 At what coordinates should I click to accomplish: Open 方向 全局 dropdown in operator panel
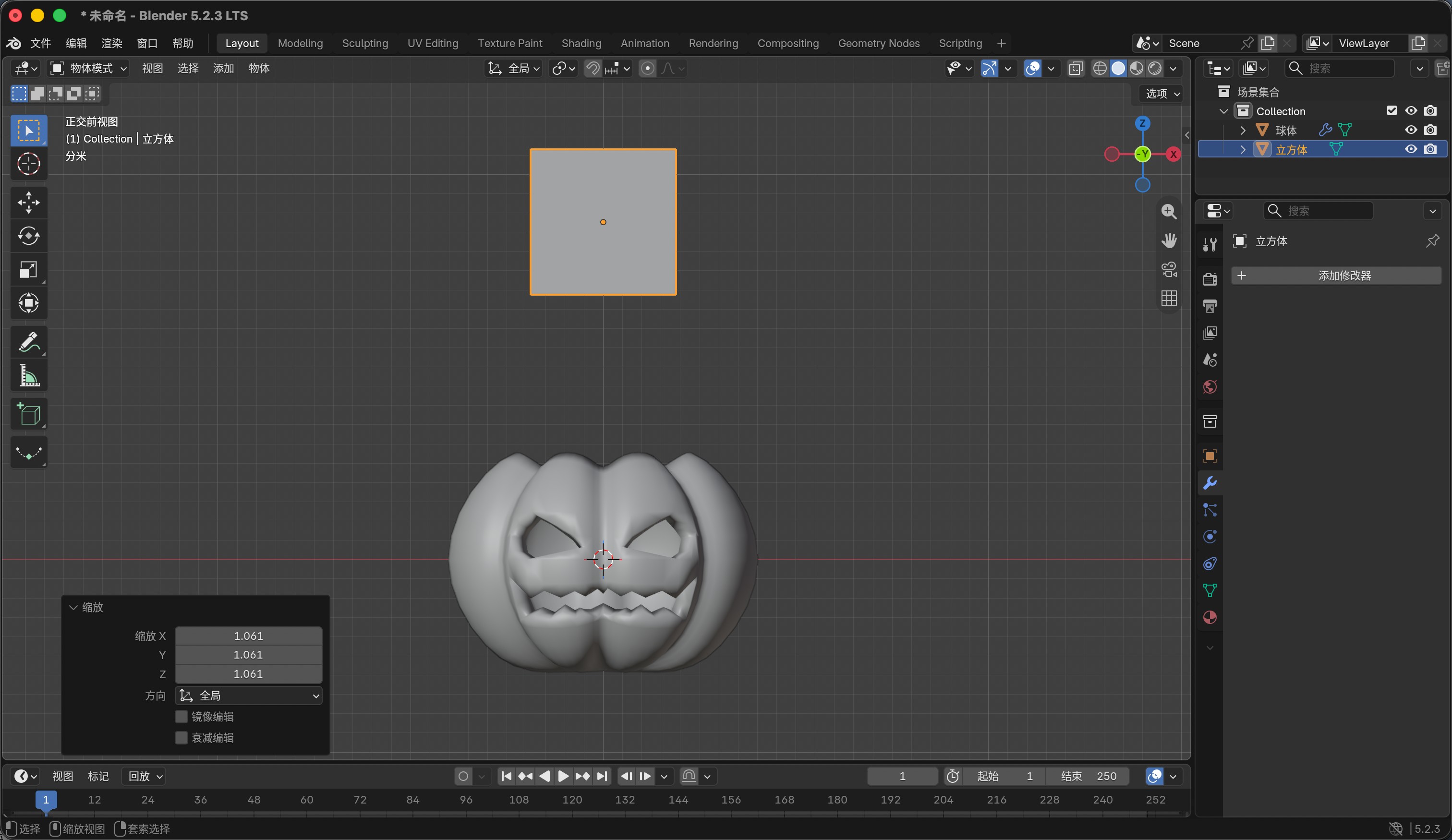pyautogui.click(x=248, y=696)
